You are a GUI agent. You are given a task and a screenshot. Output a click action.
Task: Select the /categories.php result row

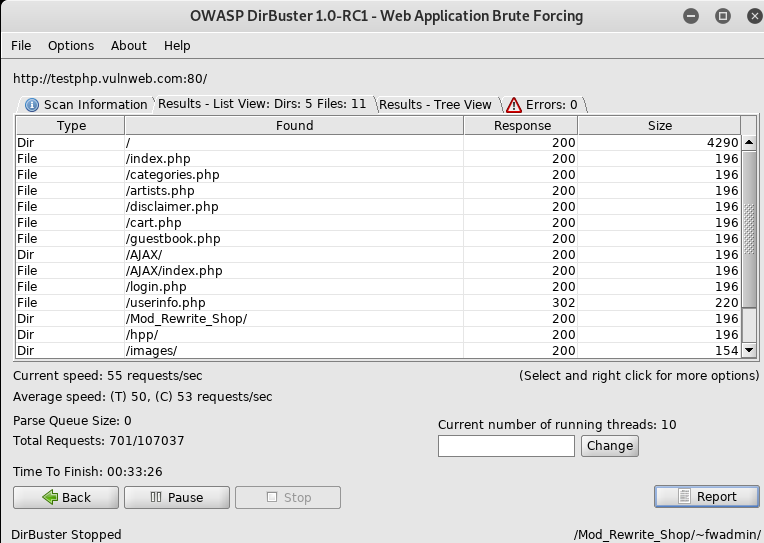tap(378, 175)
